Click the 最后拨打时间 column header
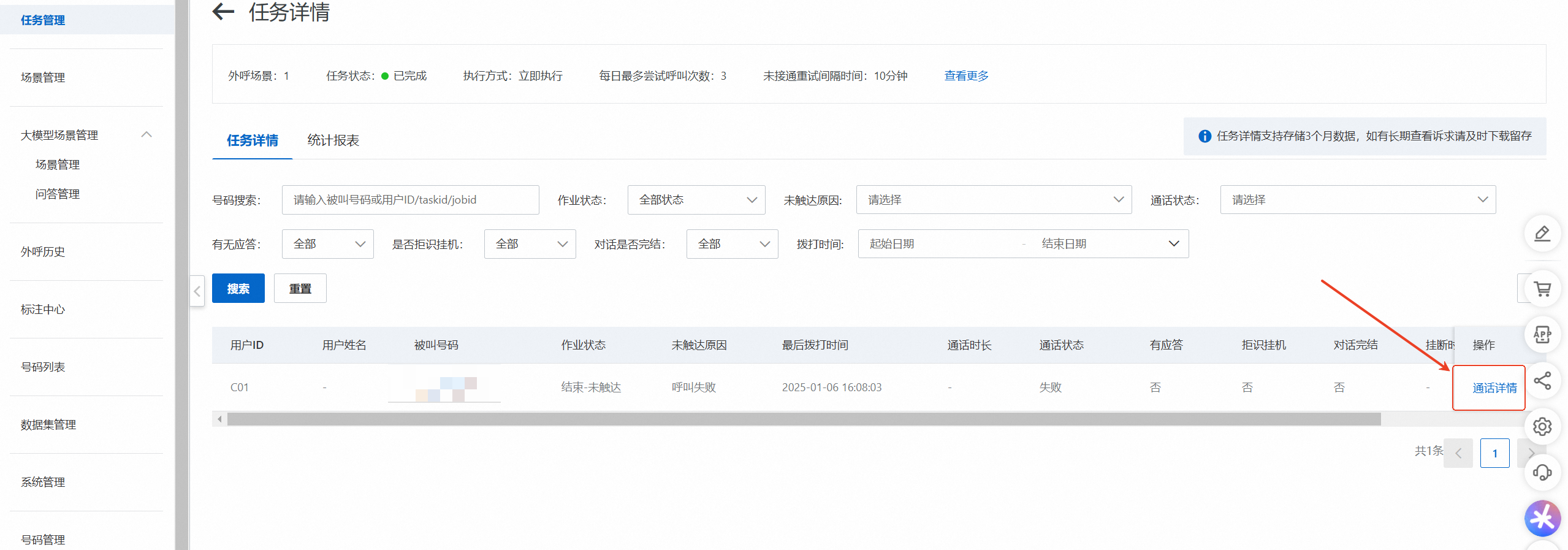The height and width of the screenshot is (550, 1568). 815,345
